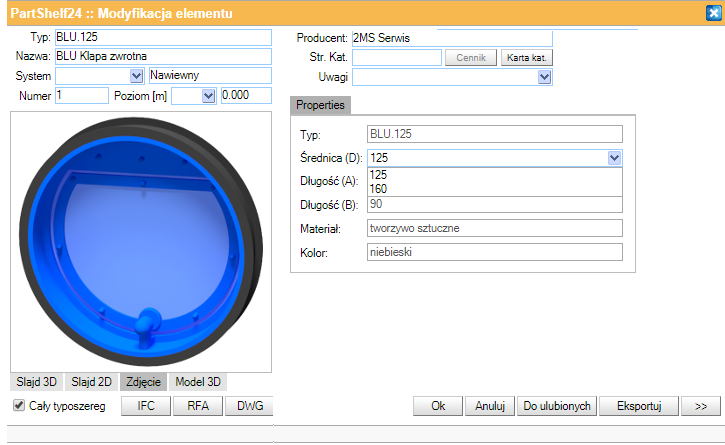Select 160 from diameter list
Viewport: 725px width, 445px height.
point(379,188)
